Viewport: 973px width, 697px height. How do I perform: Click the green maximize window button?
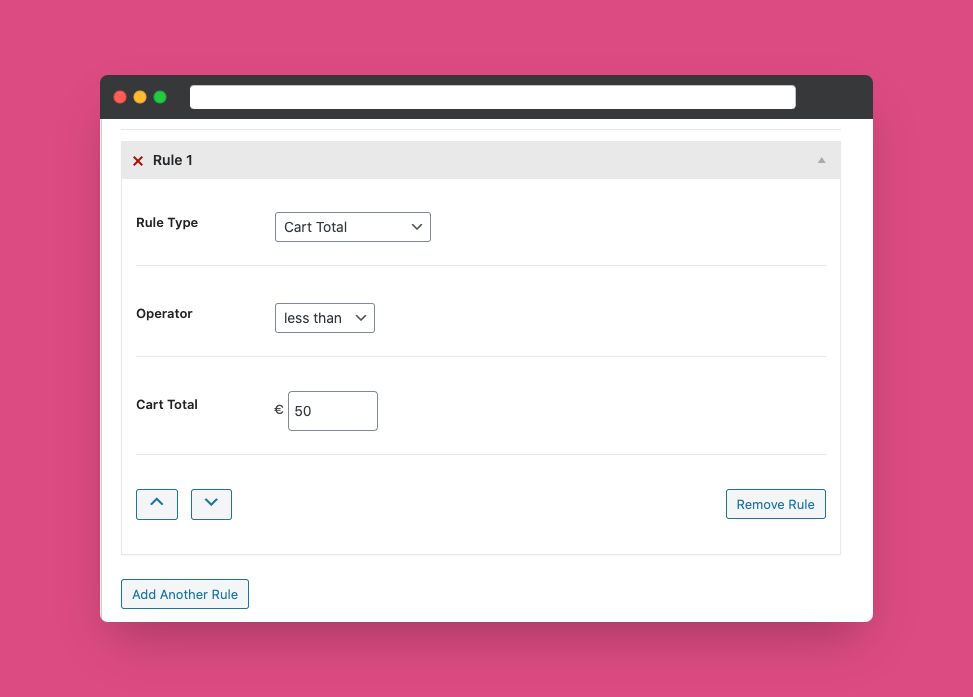pos(160,97)
